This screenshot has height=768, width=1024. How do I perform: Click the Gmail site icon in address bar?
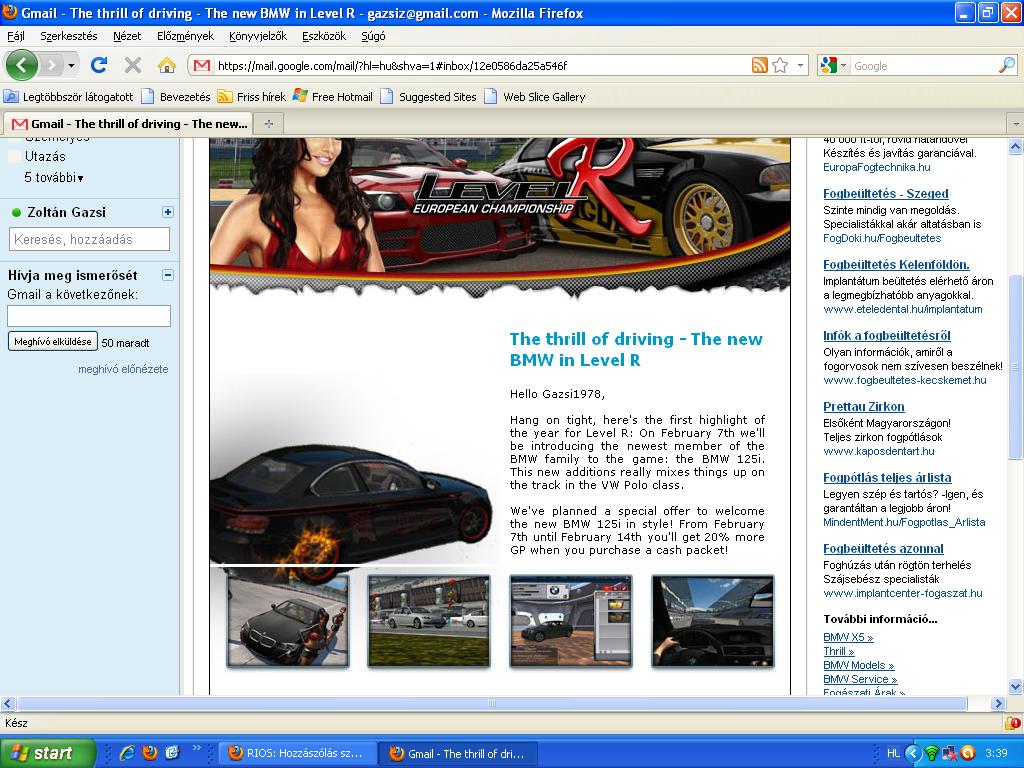point(202,65)
